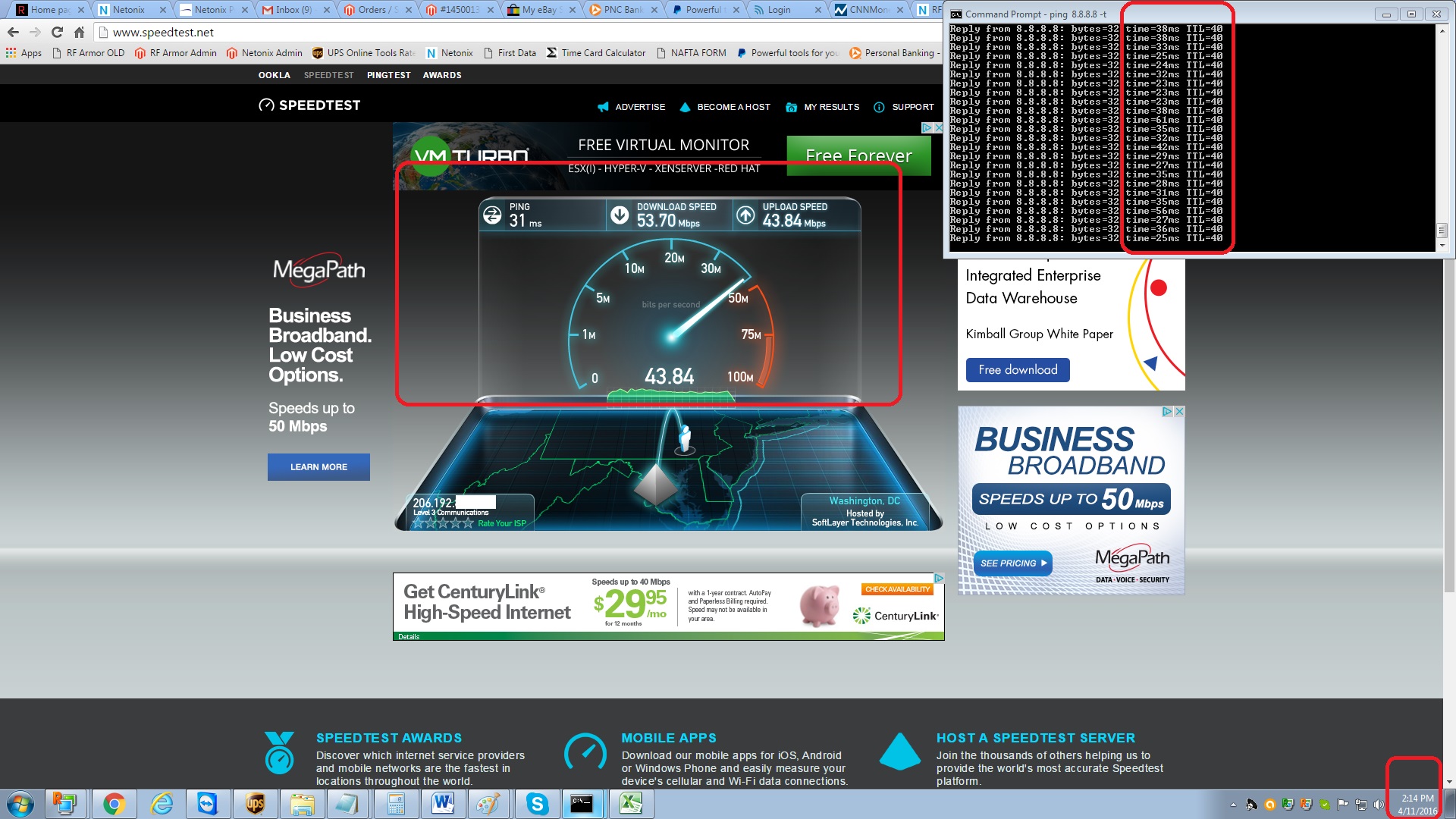Viewport: 1456px width, 819px height.
Task: Click the browser reload icon
Action: coord(57,32)
